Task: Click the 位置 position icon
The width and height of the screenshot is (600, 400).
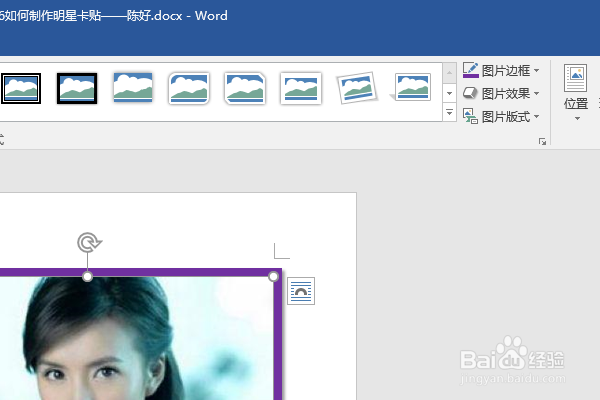Action: pyautogui.click(x=576, y=78)
